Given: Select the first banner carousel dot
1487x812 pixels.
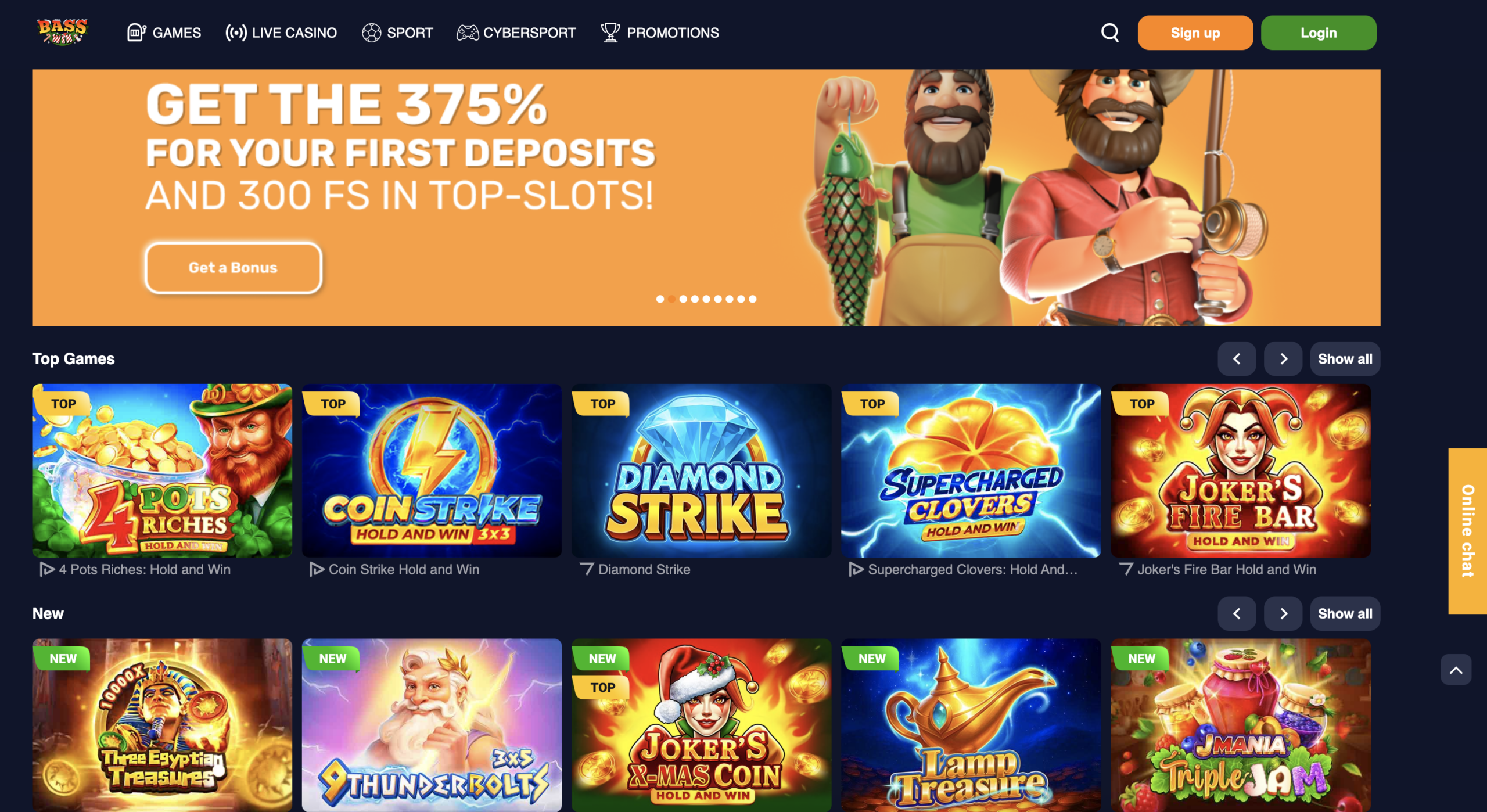Looking at the screenshot, I should (660, 299).
